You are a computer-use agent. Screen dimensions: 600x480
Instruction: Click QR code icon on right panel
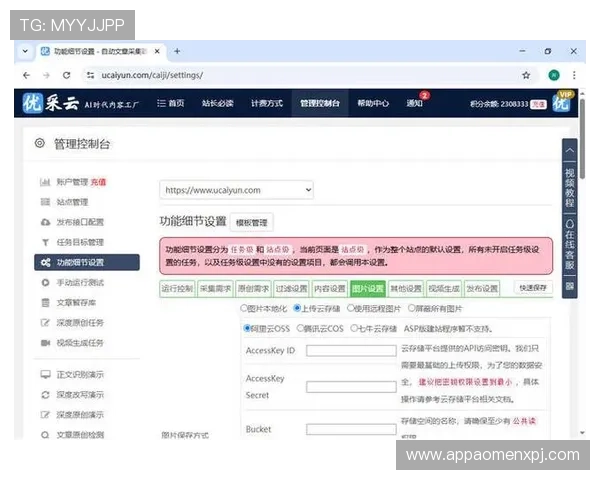(569, 286)
